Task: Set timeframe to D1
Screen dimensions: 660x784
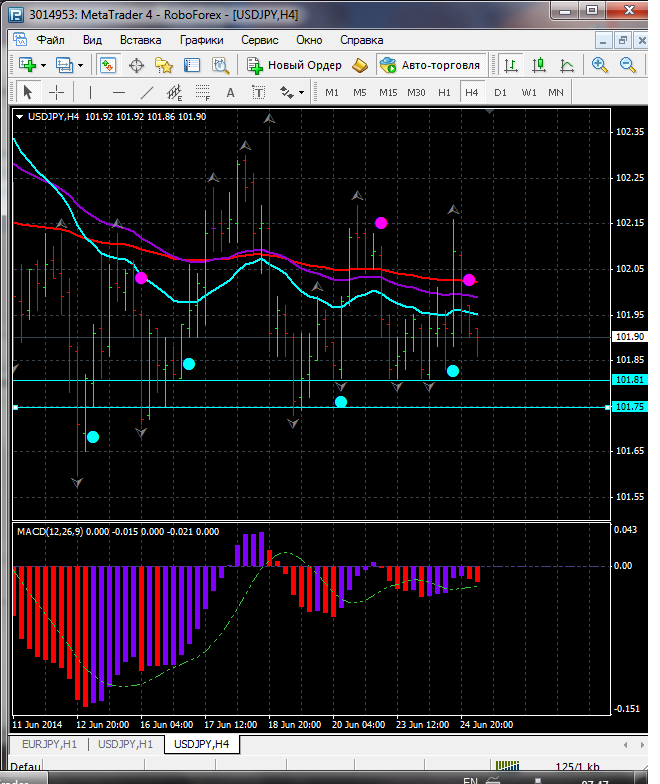Action: (500, 92)
